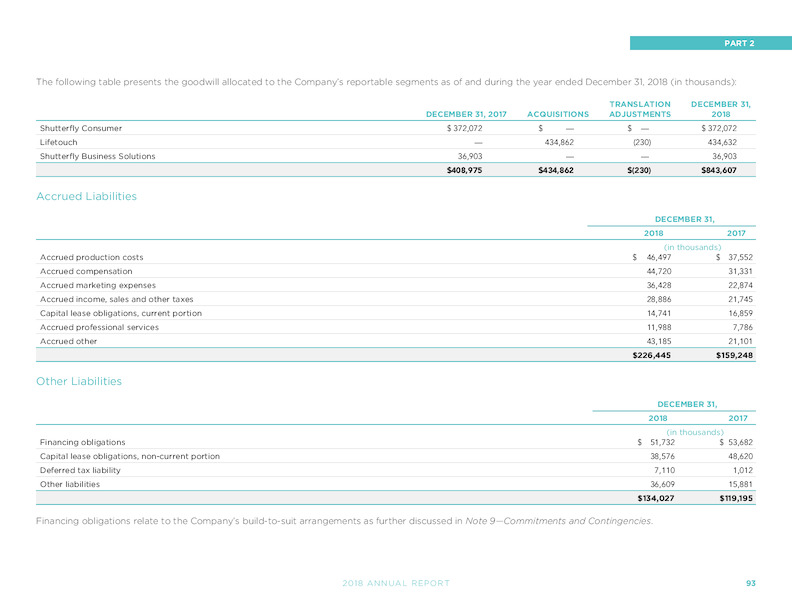Click the TRANSLATION ADJUSTMENTS column header
This screenshot has width=792, height=612.
click(x=640, y=109)
